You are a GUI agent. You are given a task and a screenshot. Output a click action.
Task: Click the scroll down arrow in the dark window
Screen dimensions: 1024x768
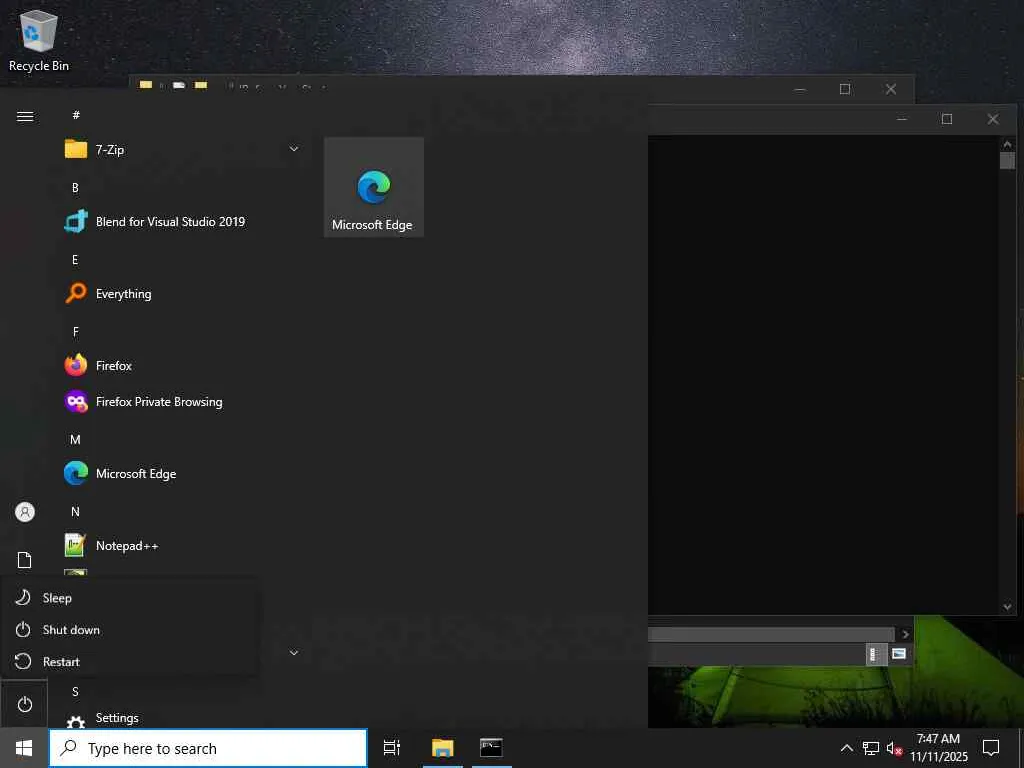(1007, 607)
